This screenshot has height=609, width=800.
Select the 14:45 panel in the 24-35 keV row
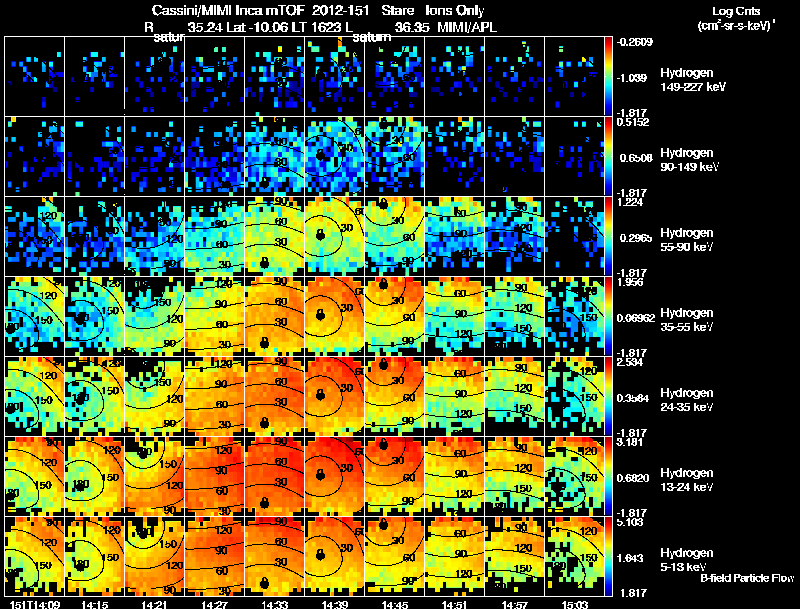394,397
